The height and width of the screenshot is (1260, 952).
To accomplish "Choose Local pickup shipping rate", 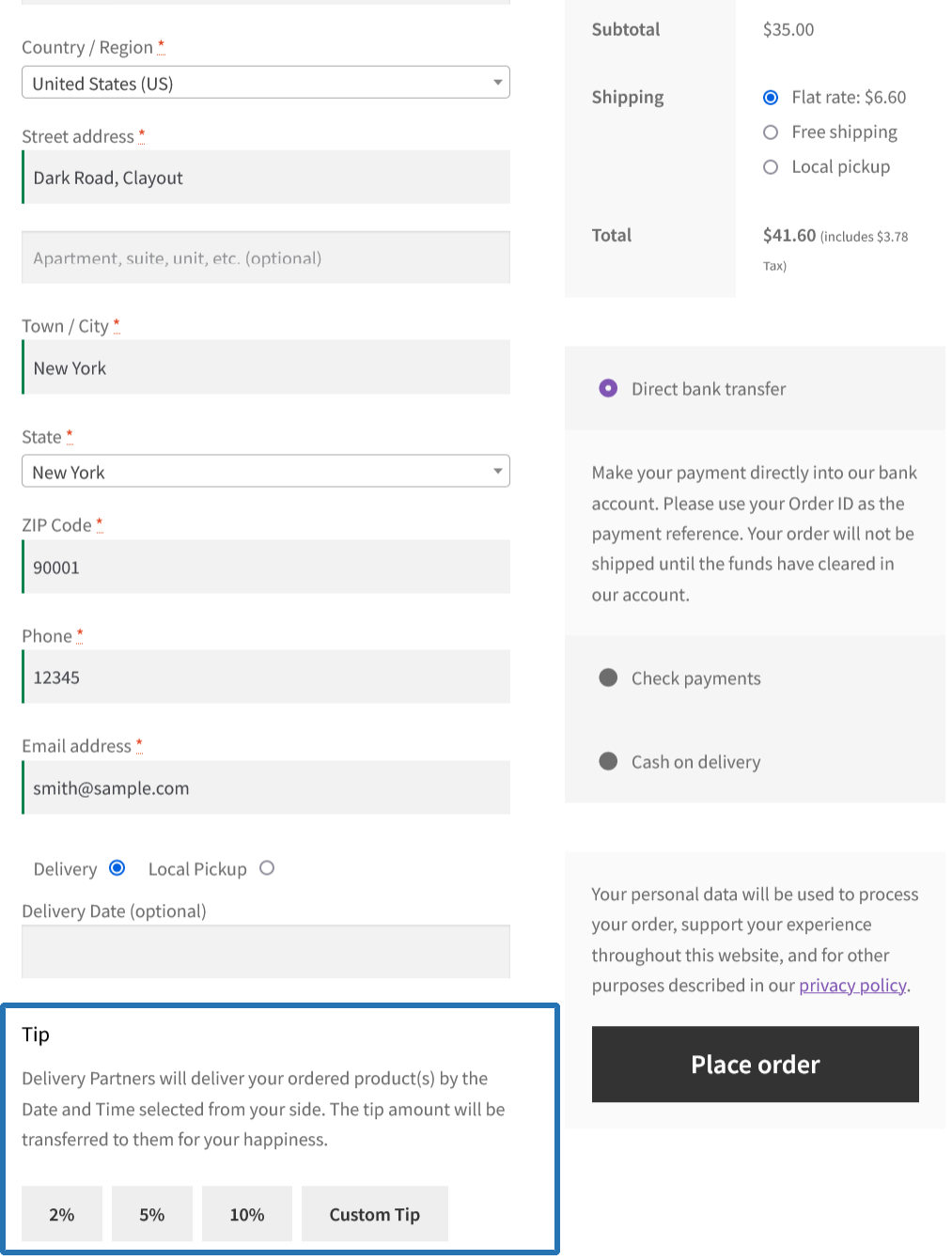I will pyautogui.click(x=771, y=166).
